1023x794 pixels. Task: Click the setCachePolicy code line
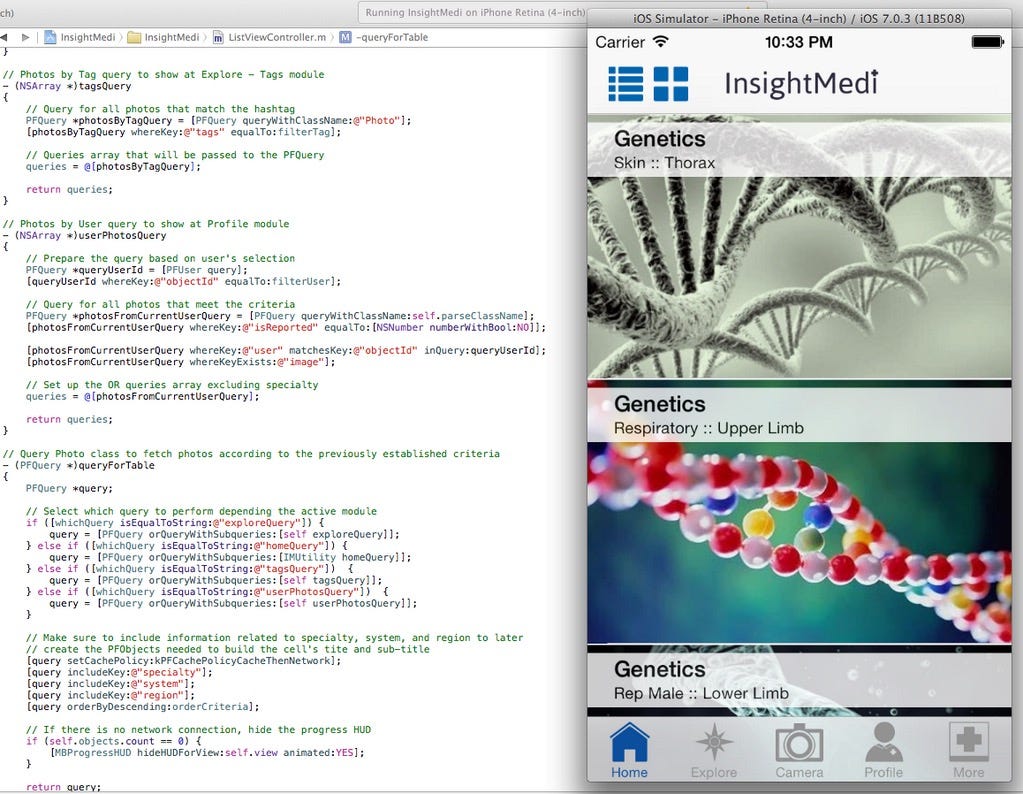coord(183,660)
